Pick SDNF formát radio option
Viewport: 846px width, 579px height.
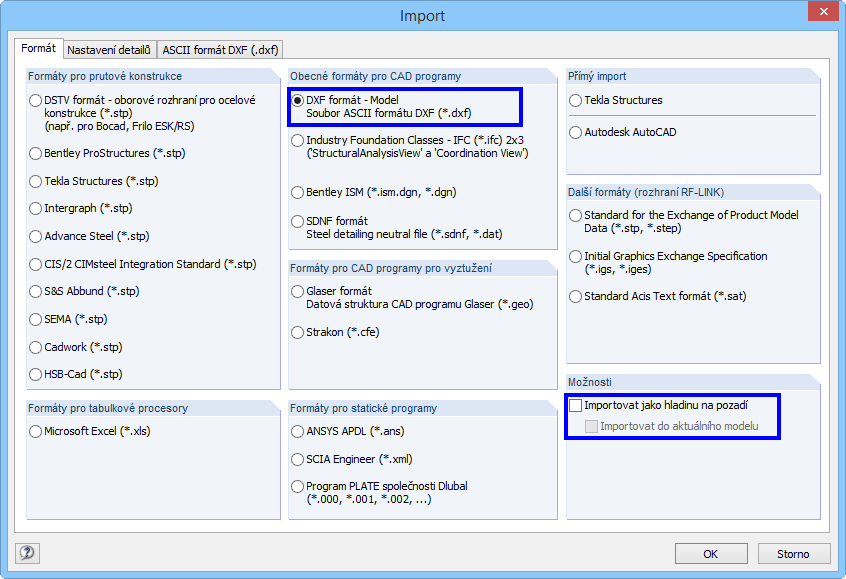point(298,221)
